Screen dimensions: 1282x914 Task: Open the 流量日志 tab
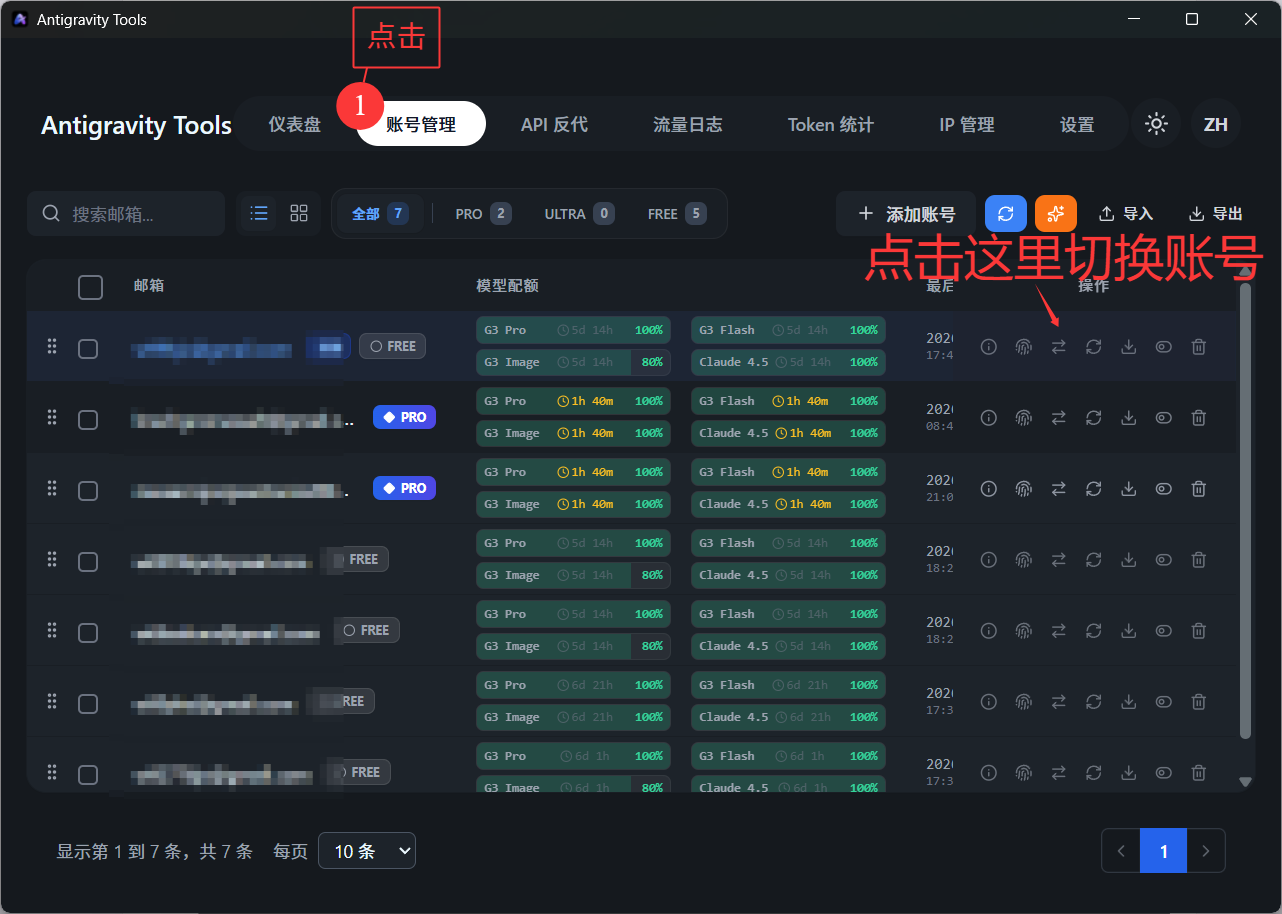688,124
